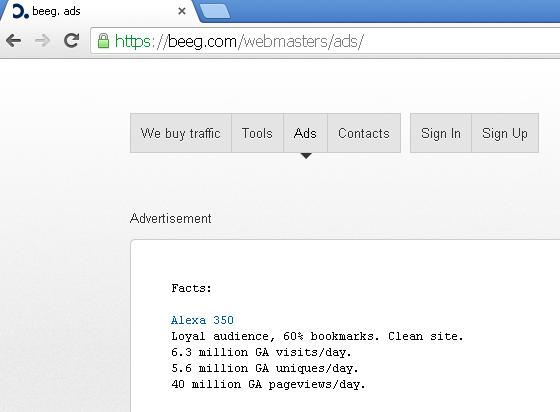Screen dimensions: 560x412
Task: Open the Tools menu item
Action: coord(257,133)
